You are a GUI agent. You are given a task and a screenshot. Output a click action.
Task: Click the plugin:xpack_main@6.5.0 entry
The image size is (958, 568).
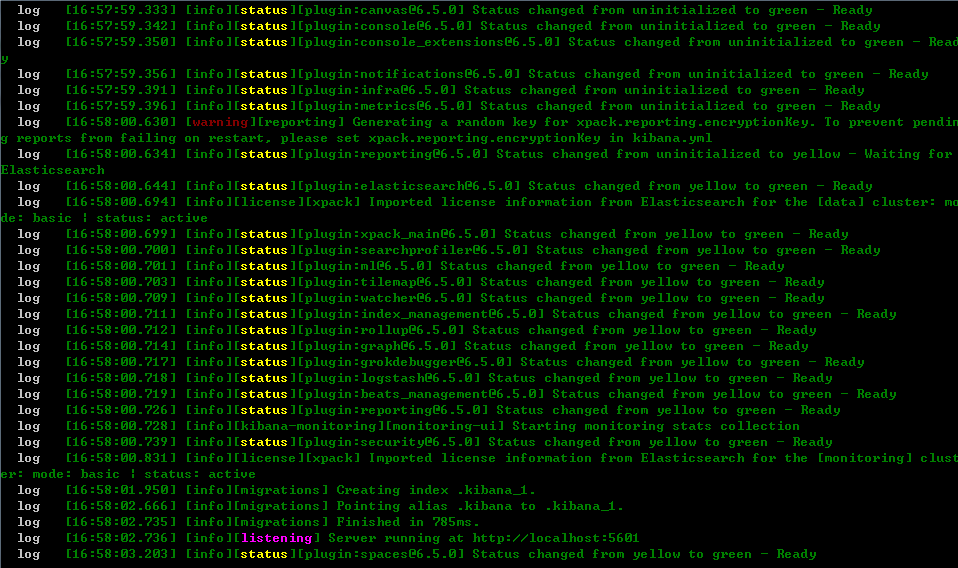(x=397, y=234)
